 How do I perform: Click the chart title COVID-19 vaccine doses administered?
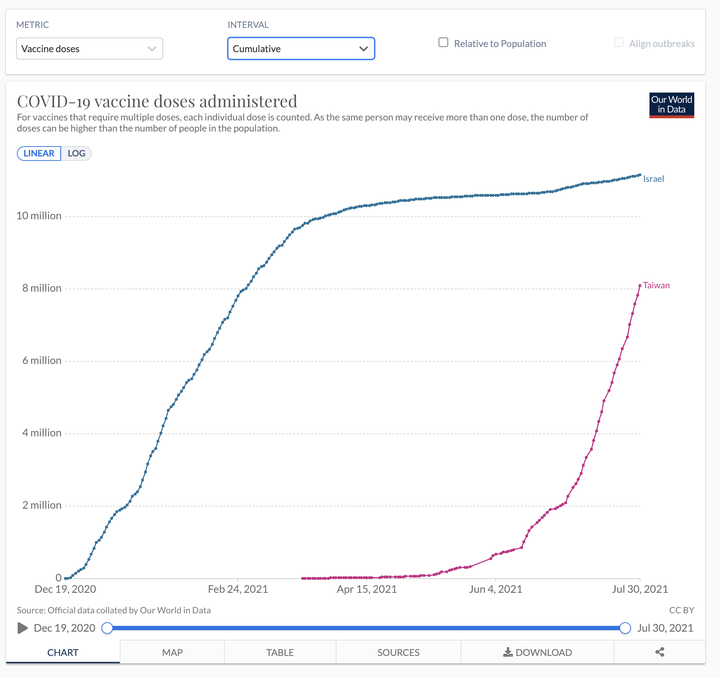(x=157, y=101)
